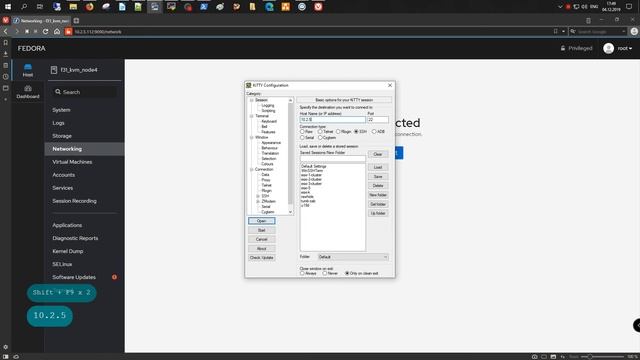The width and height of the screenshot is (640, 360).
Task: Open the trash icon in tab bar
Action: click(x=588, y=20)
